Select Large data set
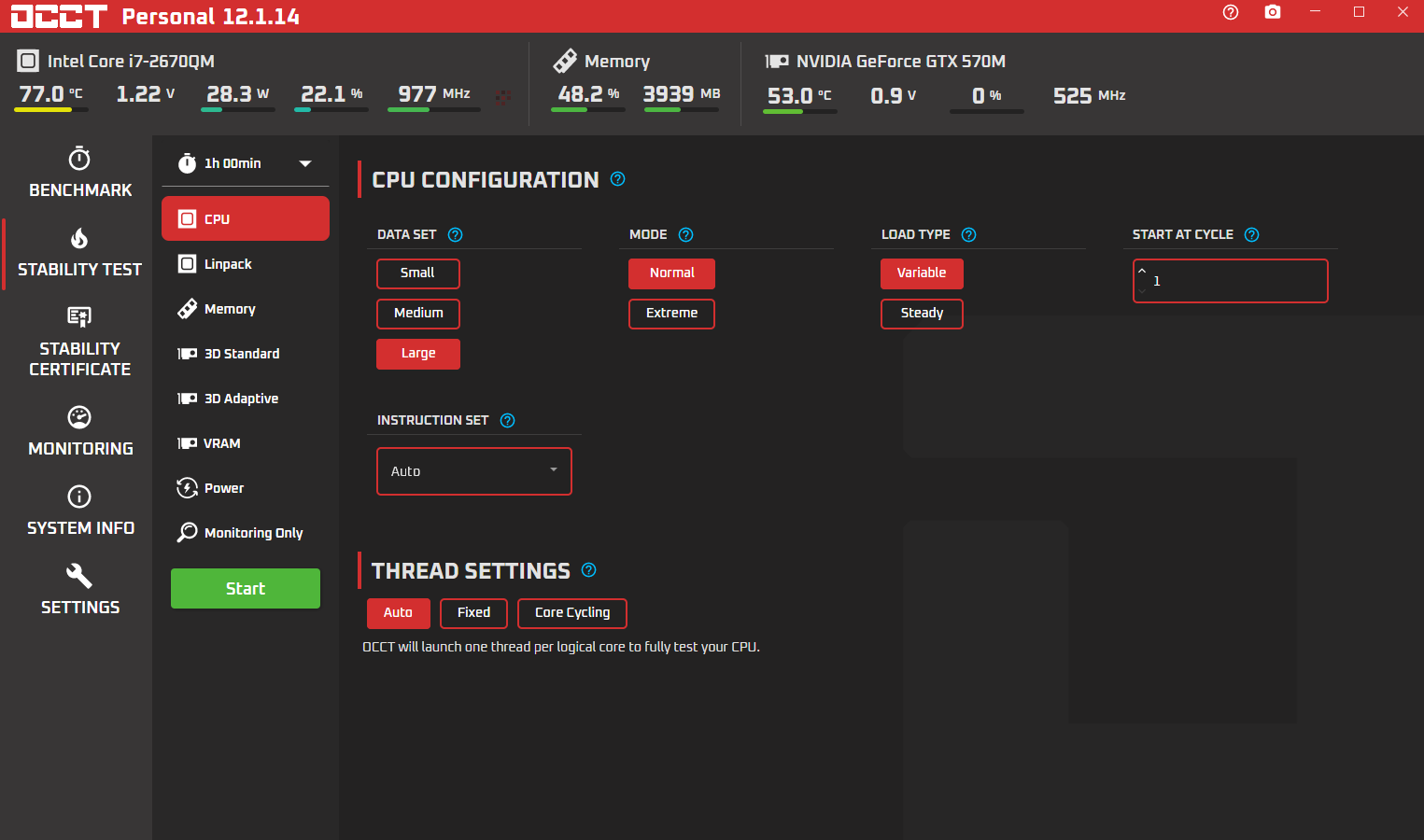The image size is (1424, 840). [418, 354]
